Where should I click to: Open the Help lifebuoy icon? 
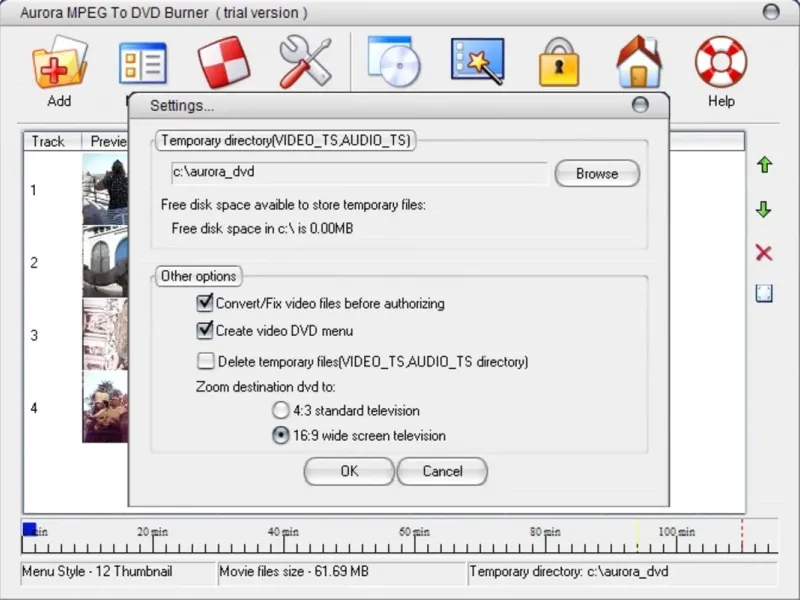click(721, 61)
